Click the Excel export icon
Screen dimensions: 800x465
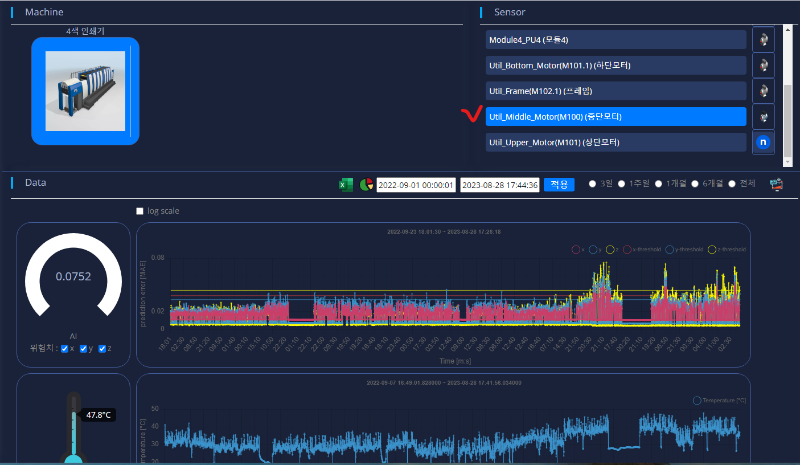[346, 185]
